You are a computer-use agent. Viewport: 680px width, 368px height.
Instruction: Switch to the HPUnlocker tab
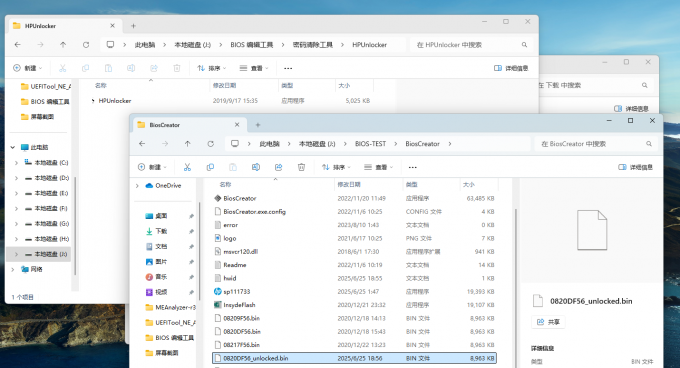64,26
